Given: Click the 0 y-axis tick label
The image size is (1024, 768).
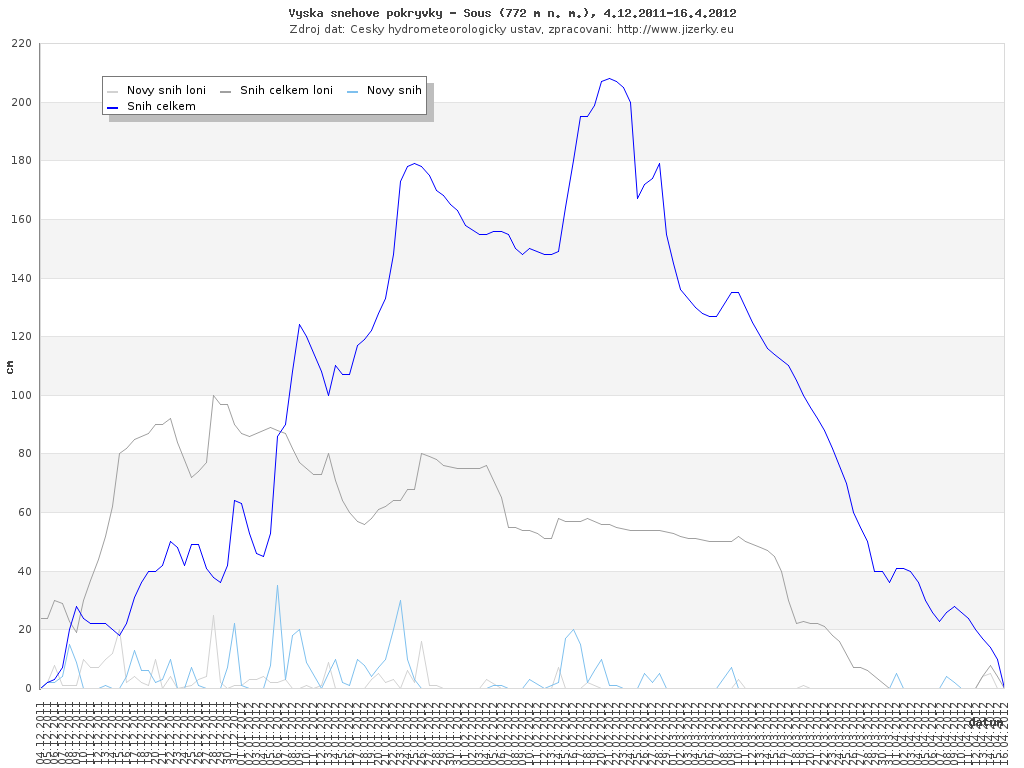Looking at the screenshot, I should coord(29,688).
